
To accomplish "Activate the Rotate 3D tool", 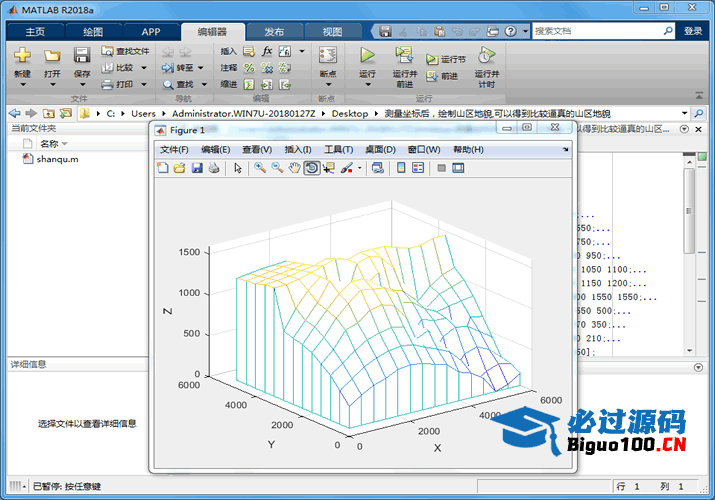I will click(312, 168).
